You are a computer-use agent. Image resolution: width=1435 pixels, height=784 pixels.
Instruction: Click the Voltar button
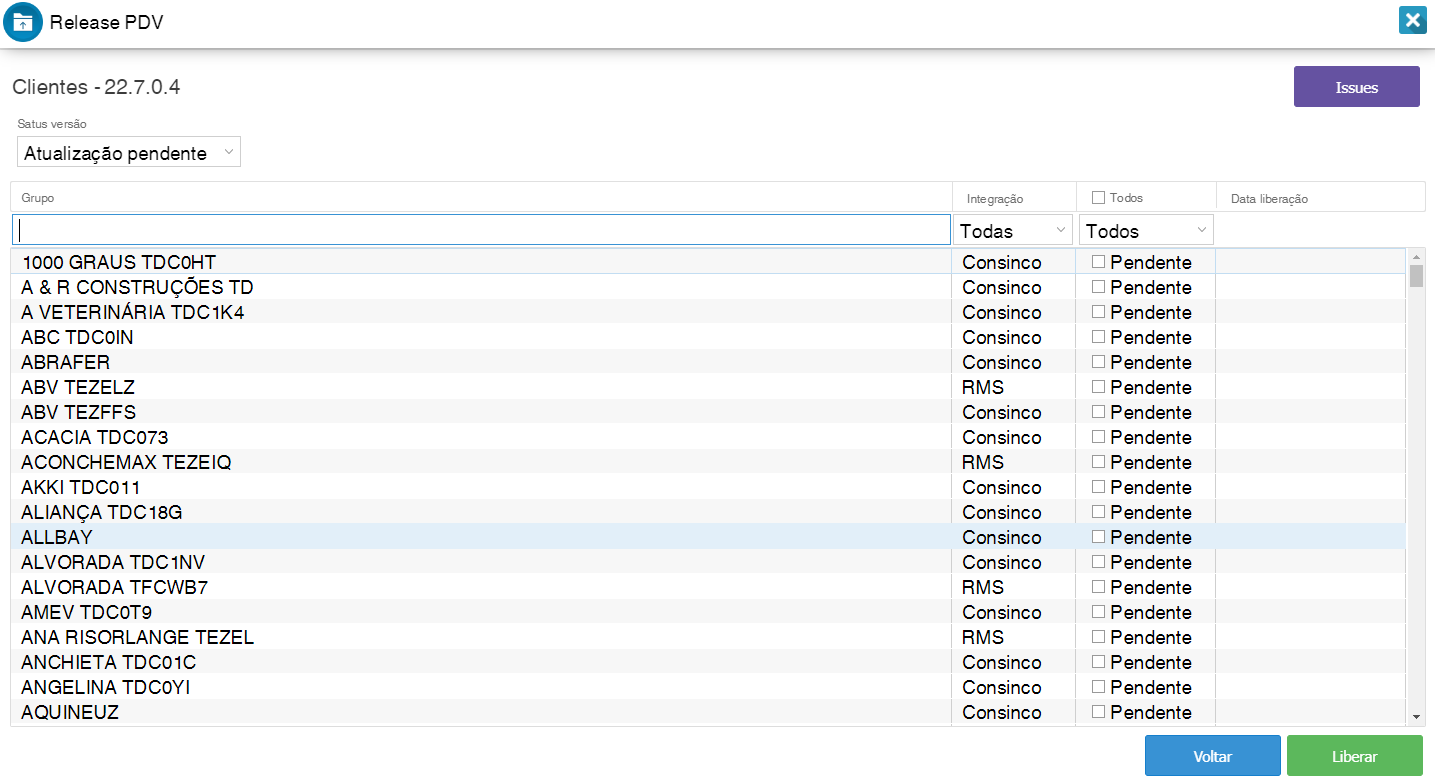point(1212,756)
